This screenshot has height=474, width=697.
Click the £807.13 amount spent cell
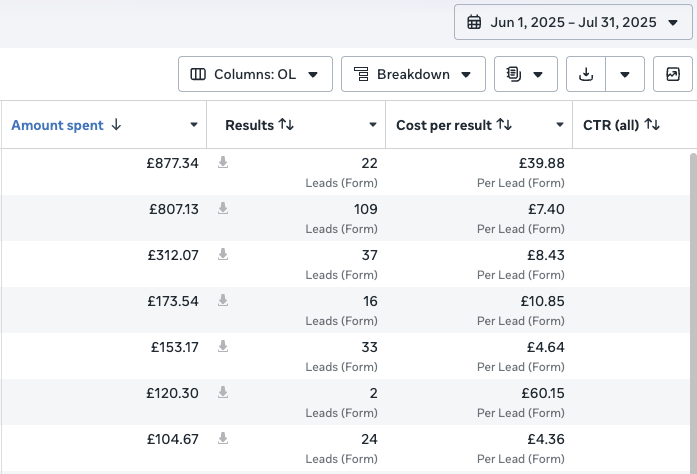tap(174, 209)
